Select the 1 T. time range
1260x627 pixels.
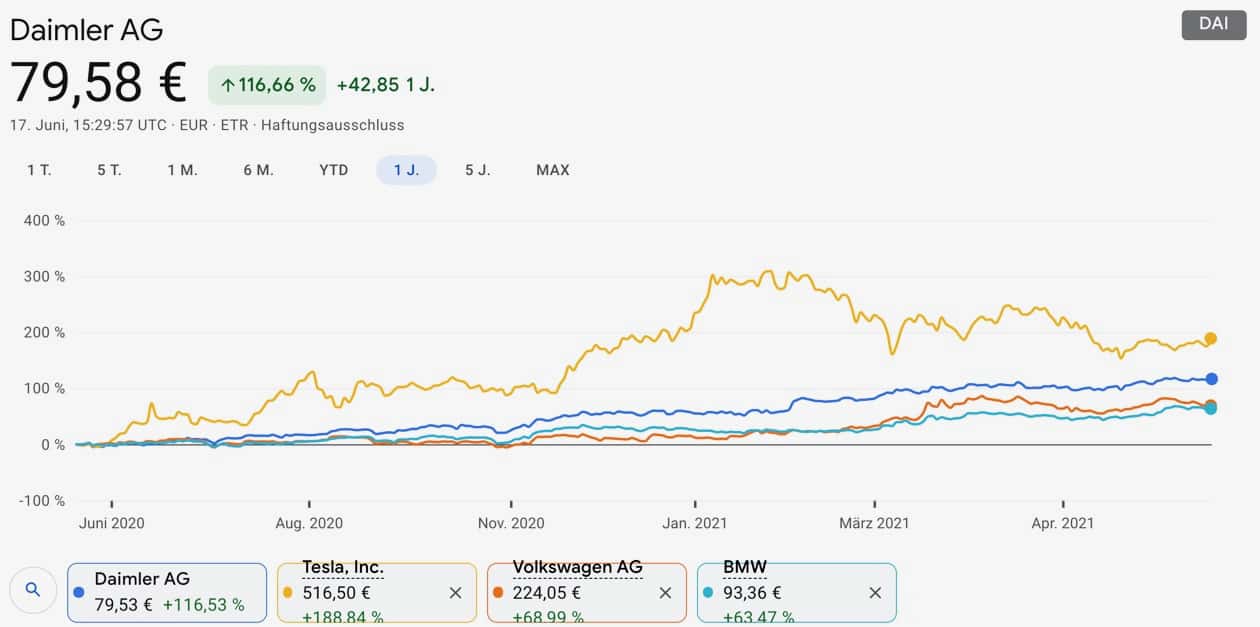(x=39, y=170)
